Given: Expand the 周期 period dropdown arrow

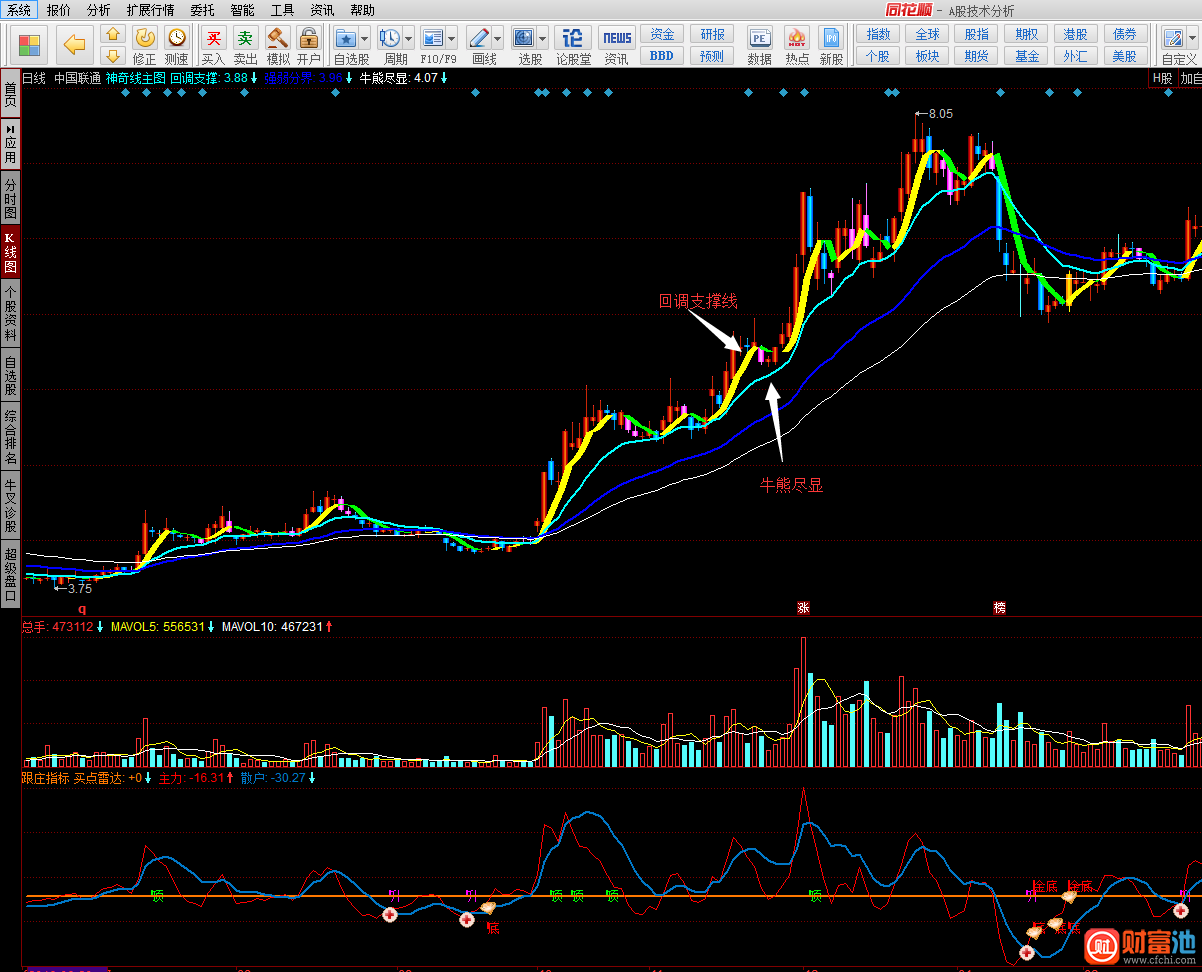Looking at the screenshot, I should click(x=408, y=39).
